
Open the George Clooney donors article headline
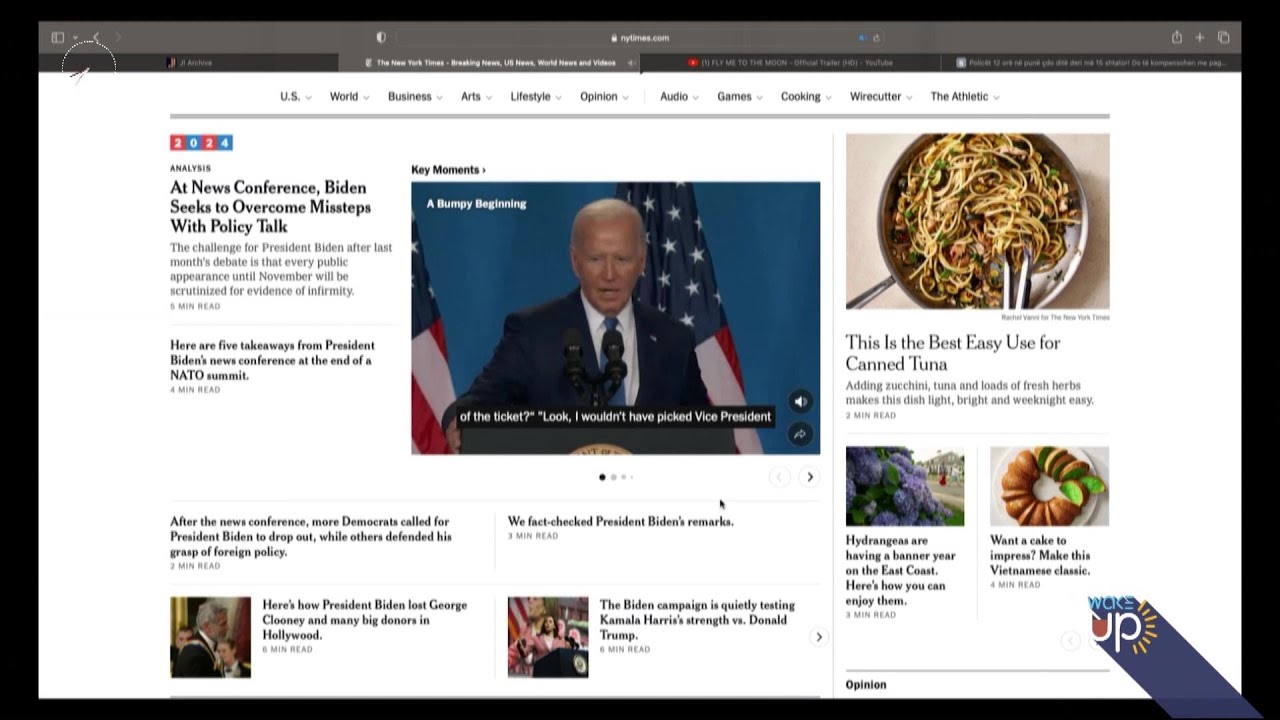(364, 620)
